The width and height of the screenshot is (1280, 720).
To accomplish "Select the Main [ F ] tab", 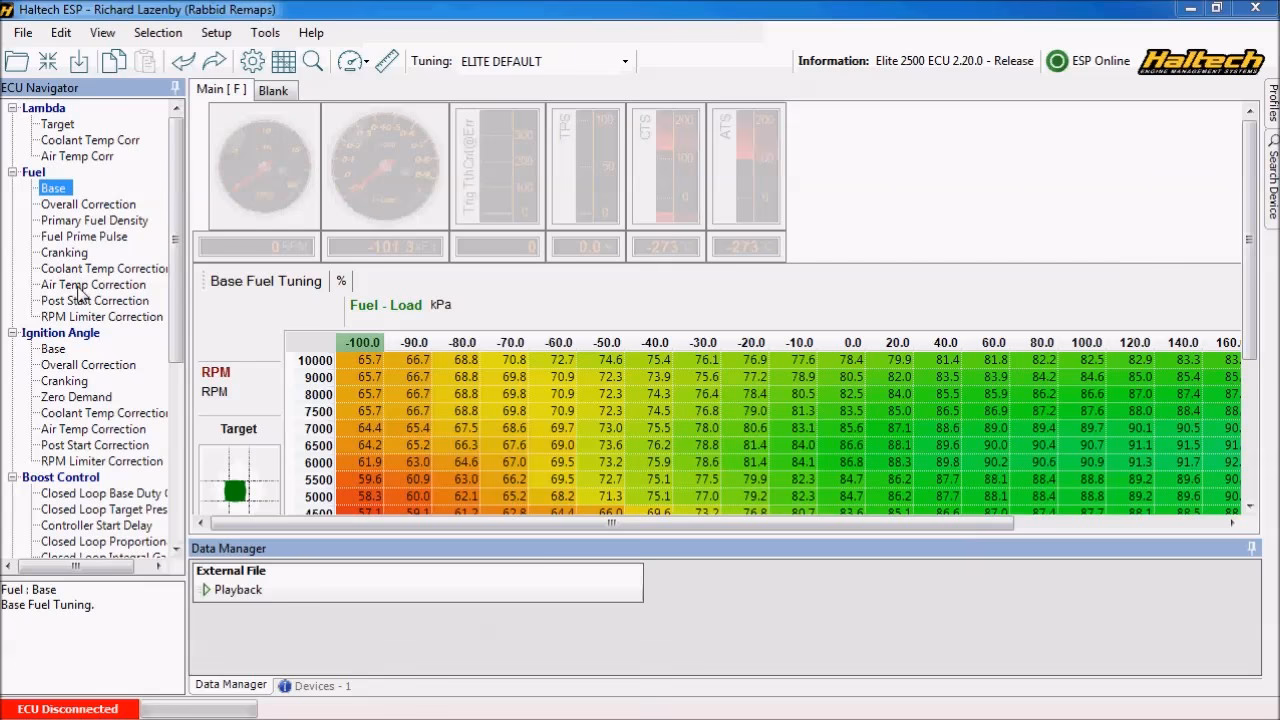I will [221, 89].
